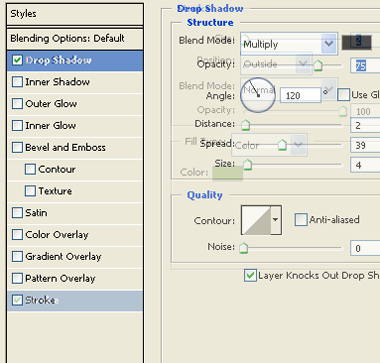The width and height of the screenshot is (380, 363).
Task: Click the Size slider handle
Action: [x=247, y=164]
